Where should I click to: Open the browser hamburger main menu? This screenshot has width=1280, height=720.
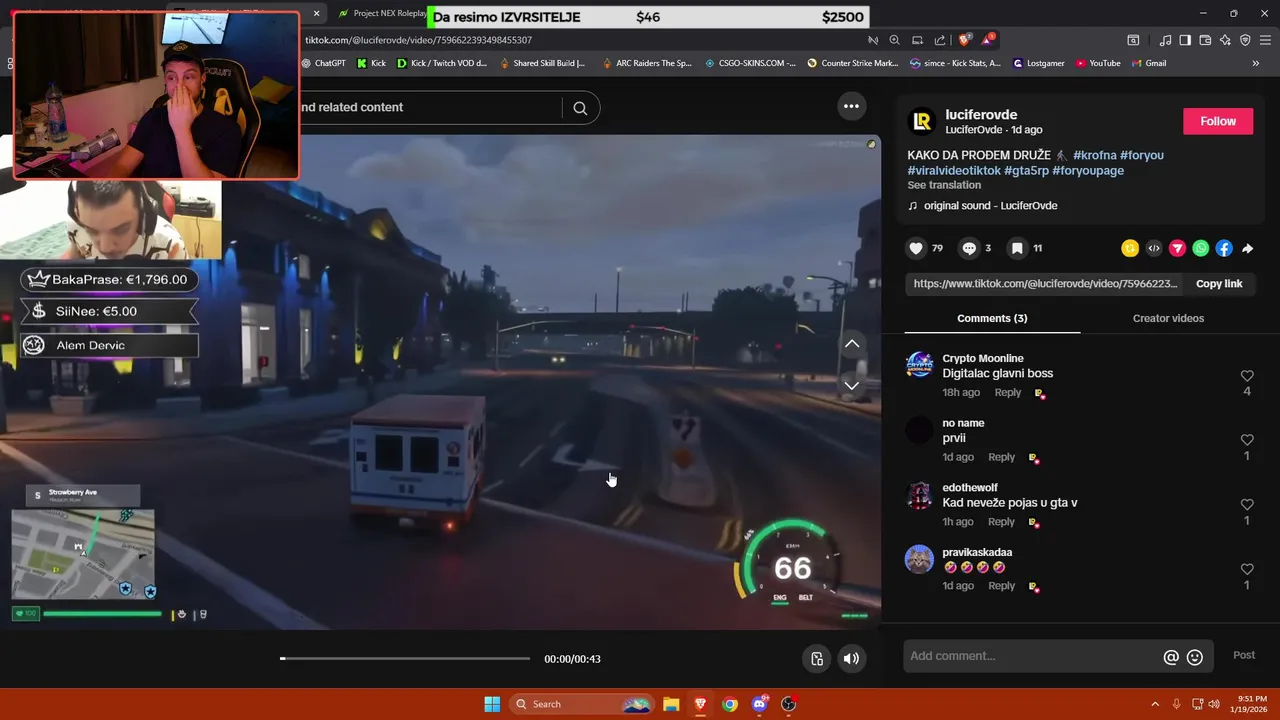click(1265, 40)
